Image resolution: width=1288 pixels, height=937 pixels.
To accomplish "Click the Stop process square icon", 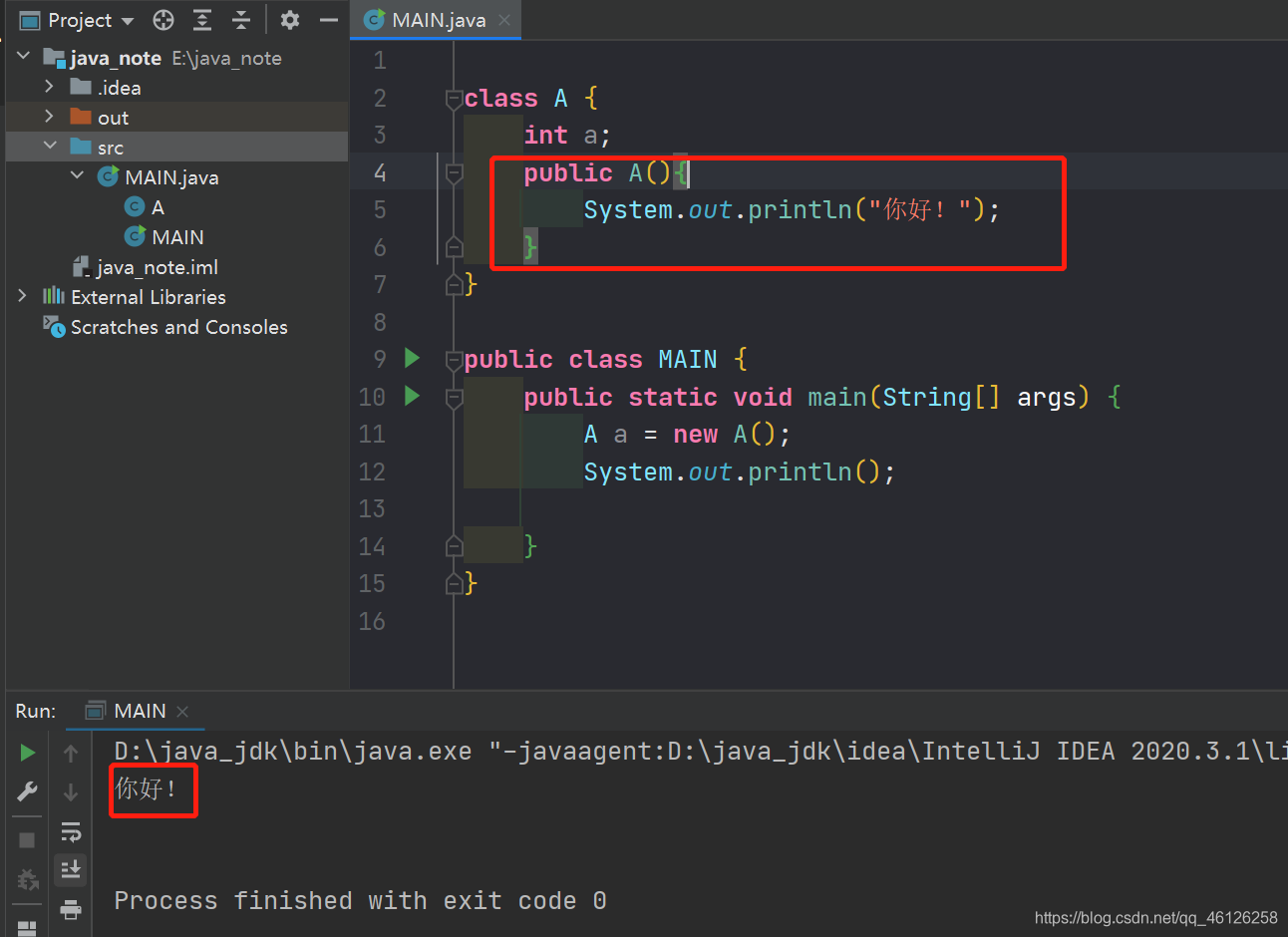I will coord(27,839).
